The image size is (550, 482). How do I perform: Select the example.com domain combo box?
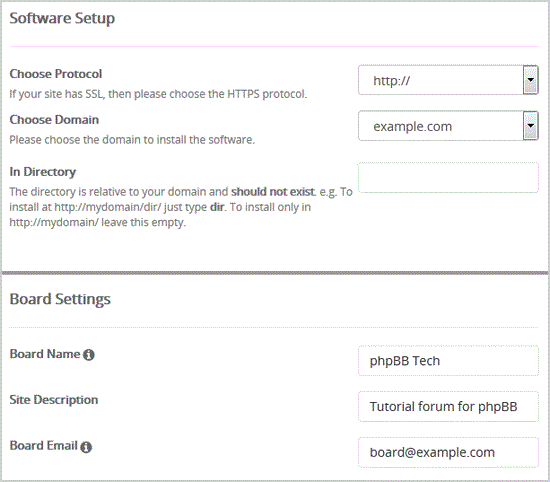448,126
